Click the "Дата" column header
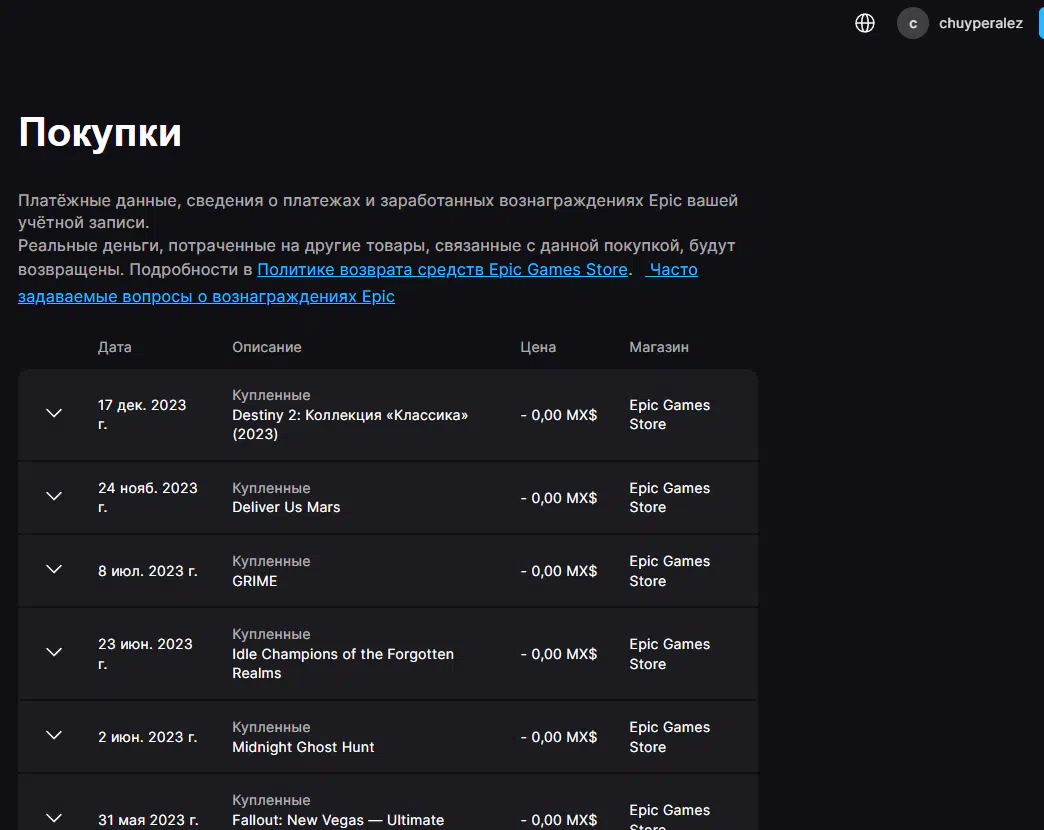 tap(114, 347)
